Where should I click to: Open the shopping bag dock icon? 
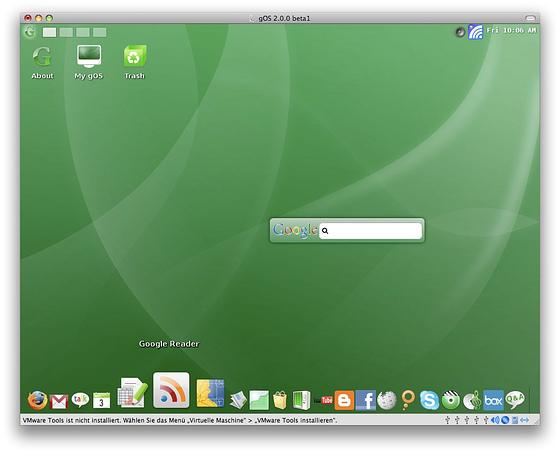point(280,400)
